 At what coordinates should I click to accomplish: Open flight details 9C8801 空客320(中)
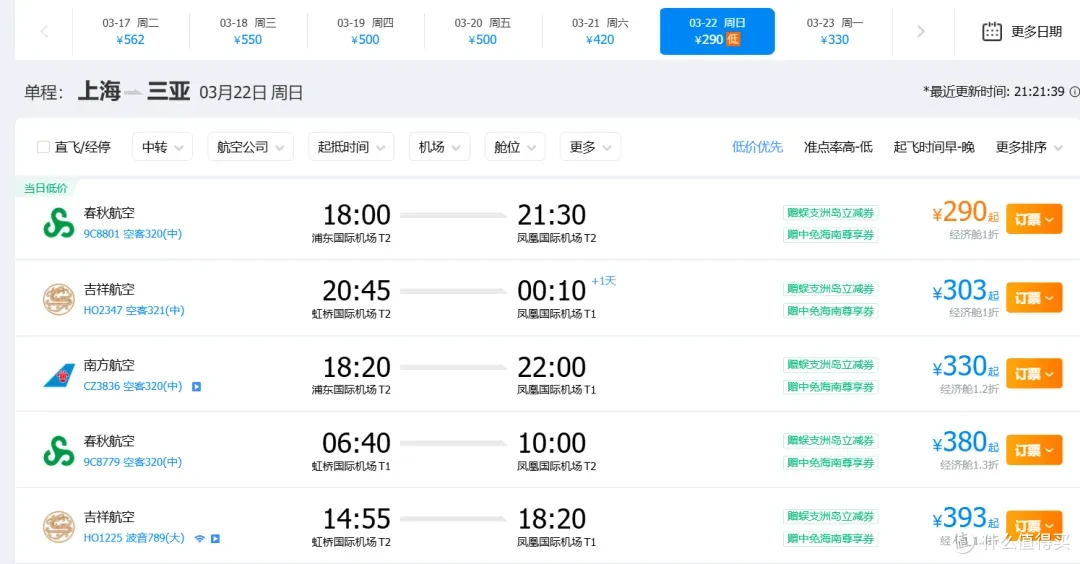point(133,234)
